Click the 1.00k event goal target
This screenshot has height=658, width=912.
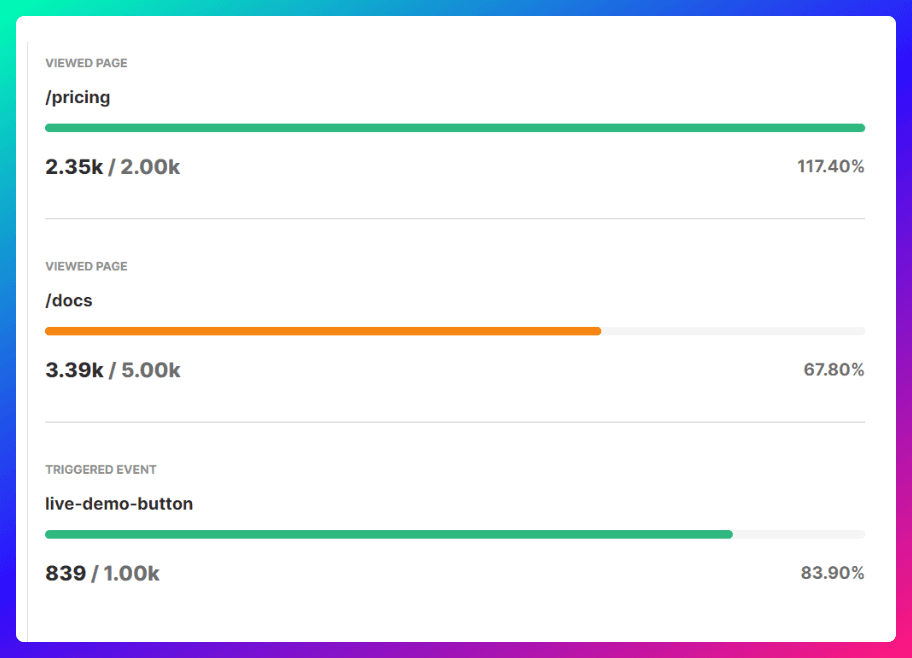click(131, 574)
